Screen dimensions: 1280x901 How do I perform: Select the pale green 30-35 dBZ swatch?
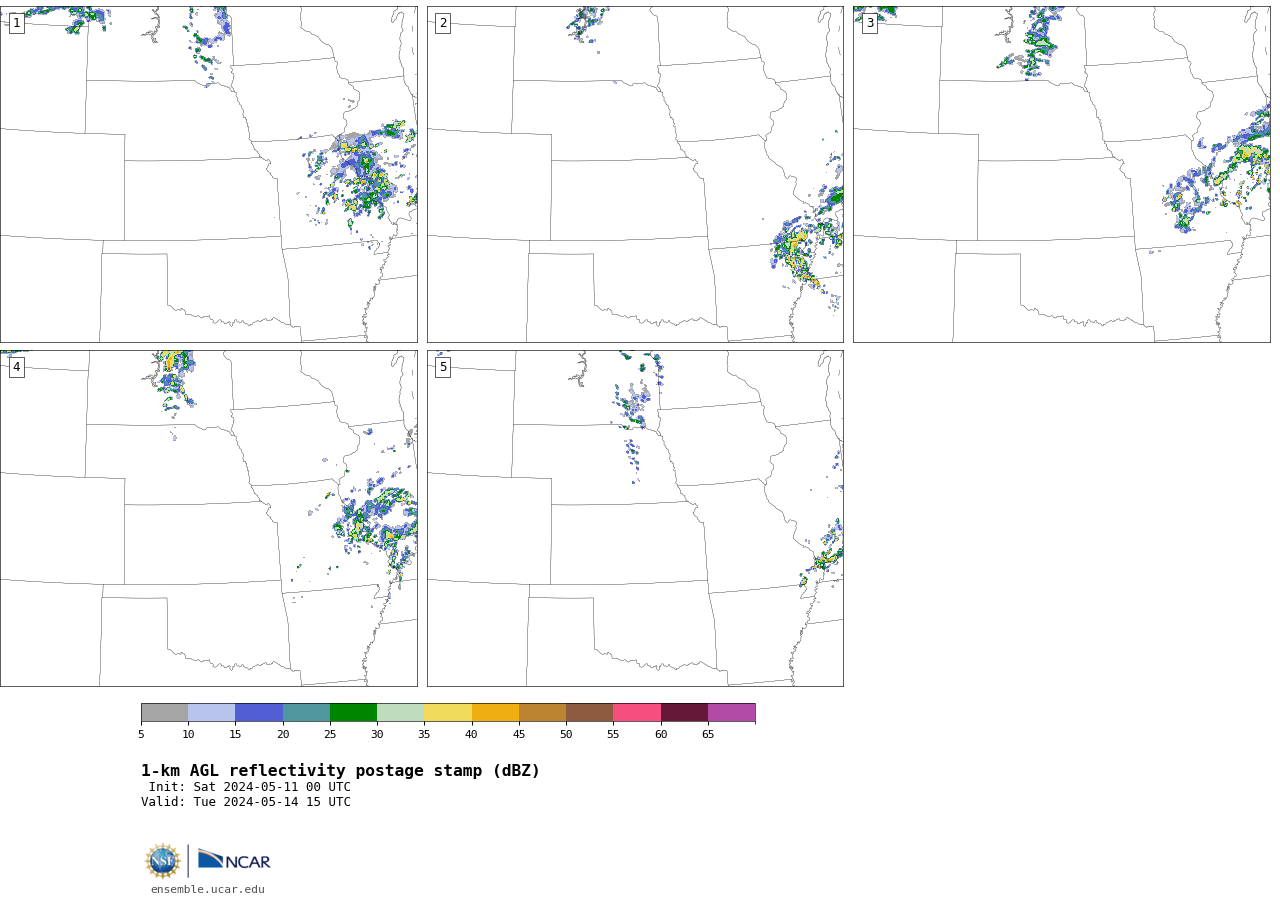coord(401,713)
